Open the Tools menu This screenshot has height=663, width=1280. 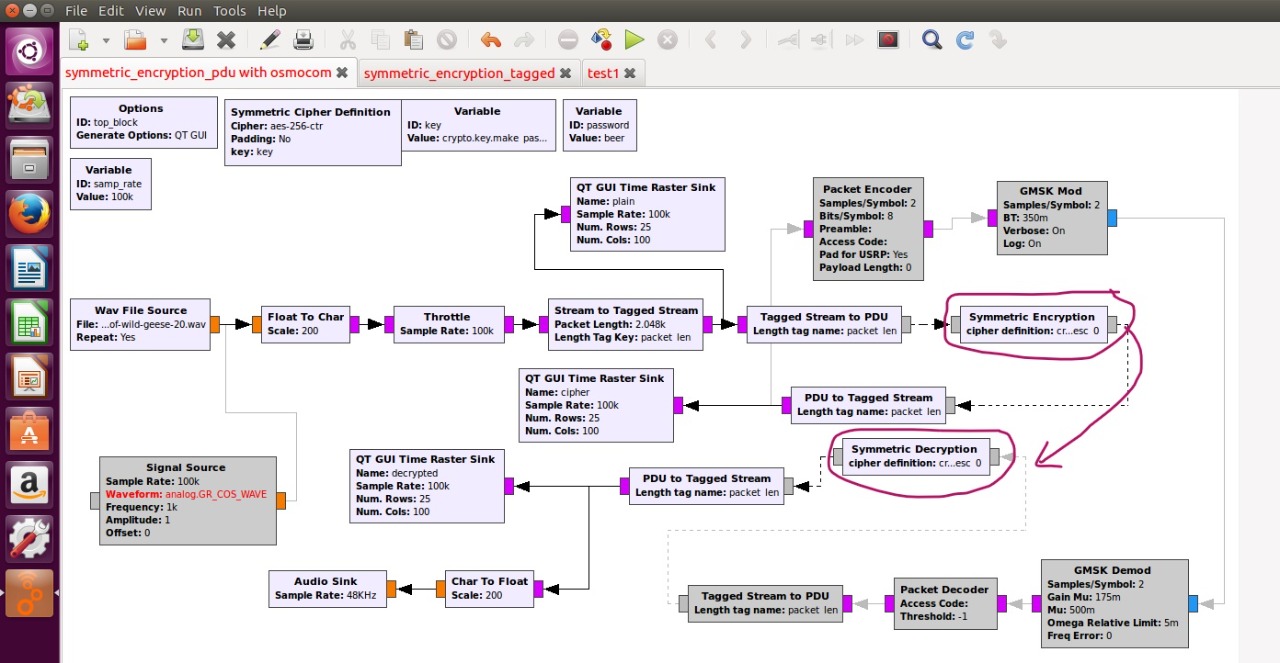tap(229, 11)
